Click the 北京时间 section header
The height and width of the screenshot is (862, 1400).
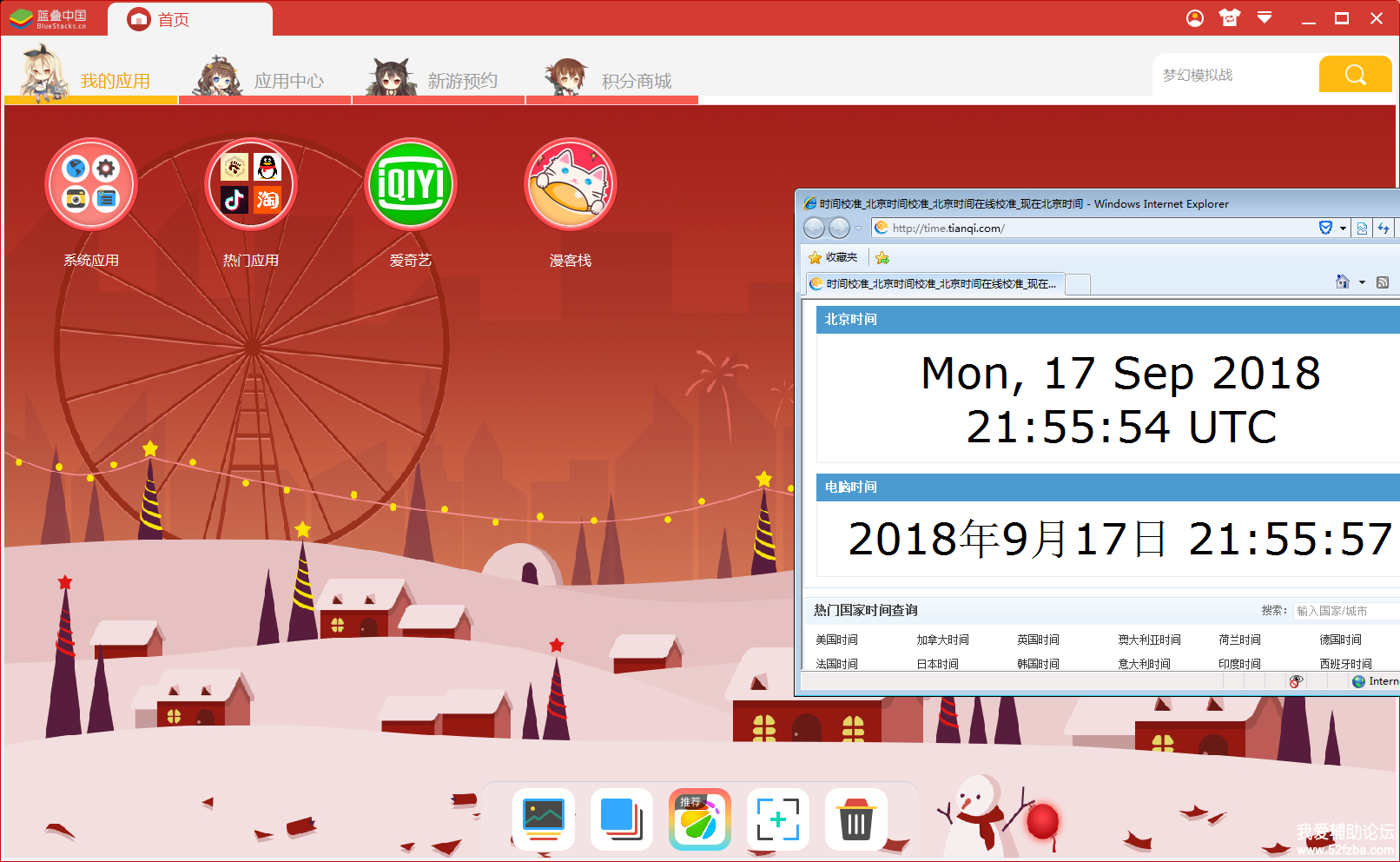pos(1108,320)
